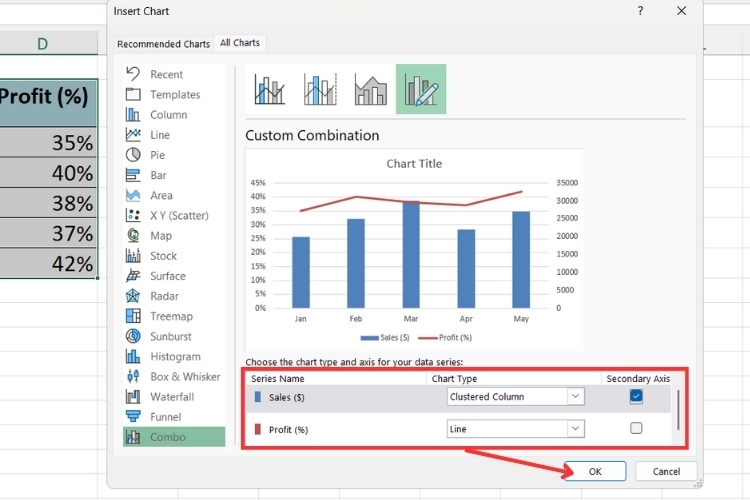Select the Area chart category icon

(x=133, y=195)
